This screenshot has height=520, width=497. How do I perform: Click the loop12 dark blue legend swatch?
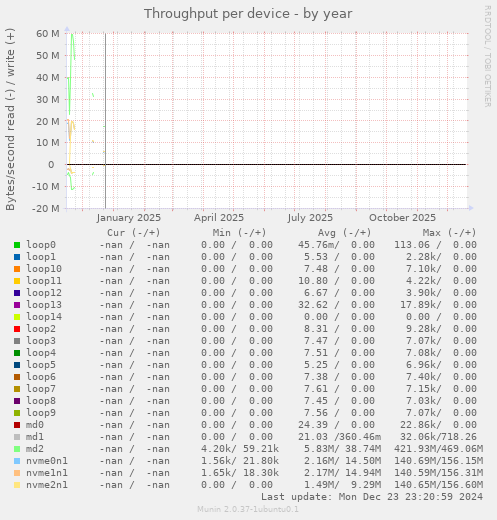[x=17, y=293]
